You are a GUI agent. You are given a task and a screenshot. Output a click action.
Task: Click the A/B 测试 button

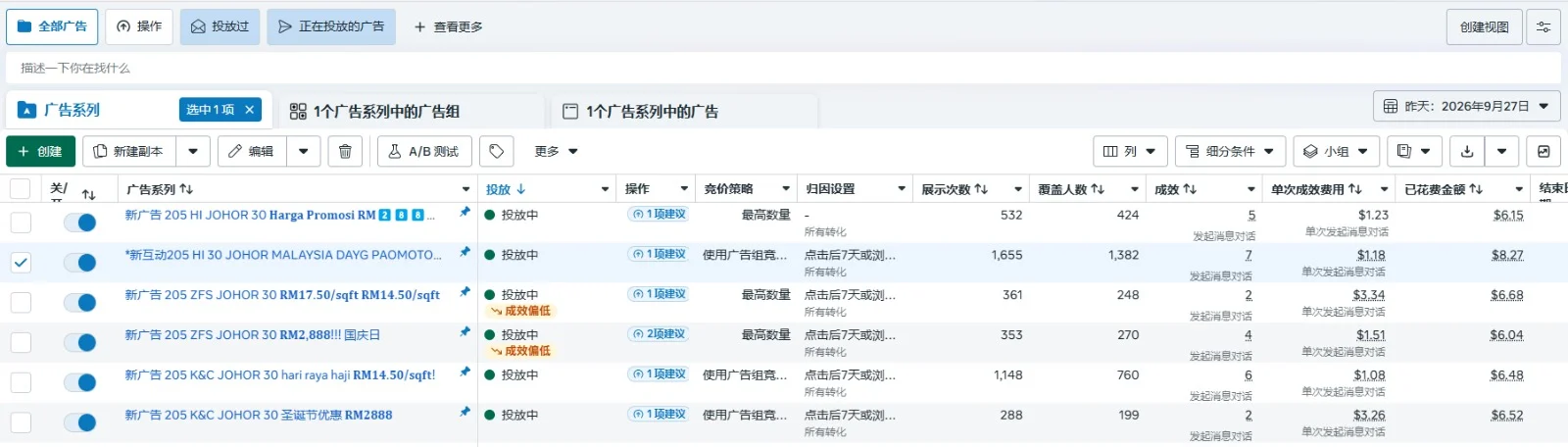coord(424,151)
